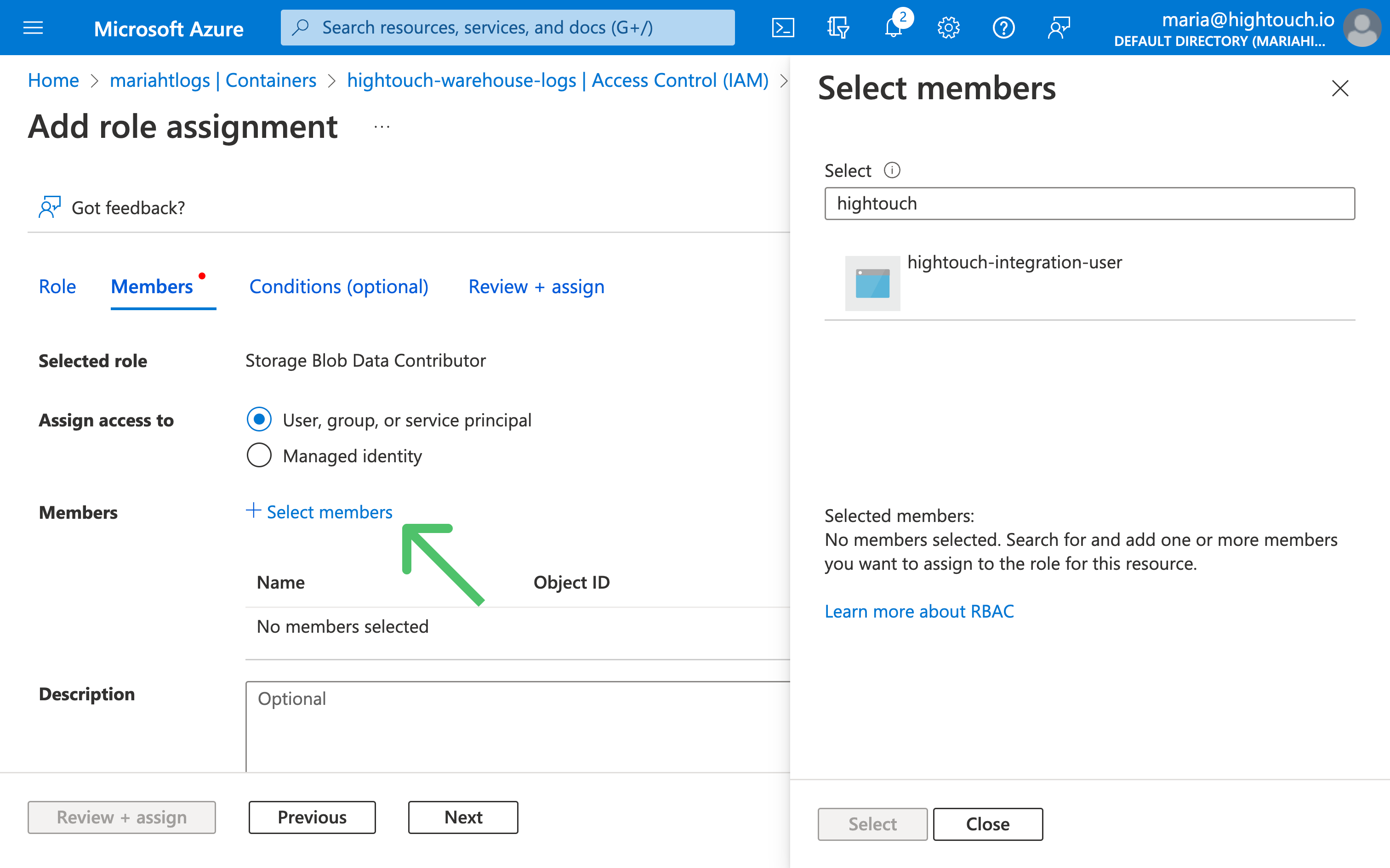1390x868 pixels.
Task: Select the User group or service principal radio
Action: [260, 419]
